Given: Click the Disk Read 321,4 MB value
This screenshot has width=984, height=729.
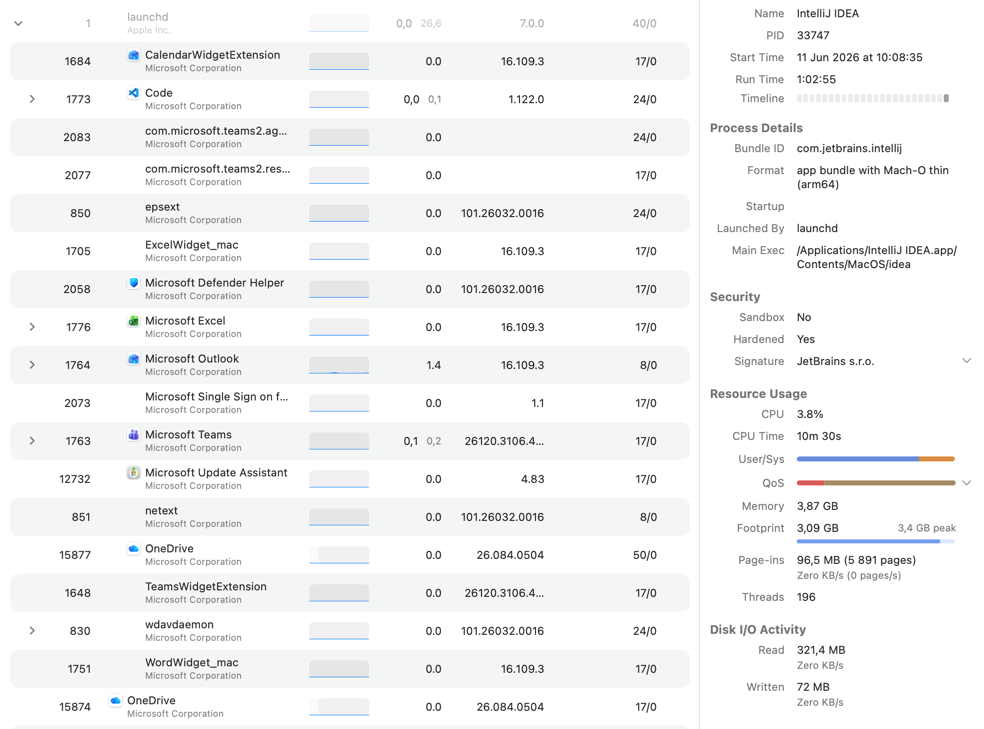Looking at the screenshot, I should point(821,651).
